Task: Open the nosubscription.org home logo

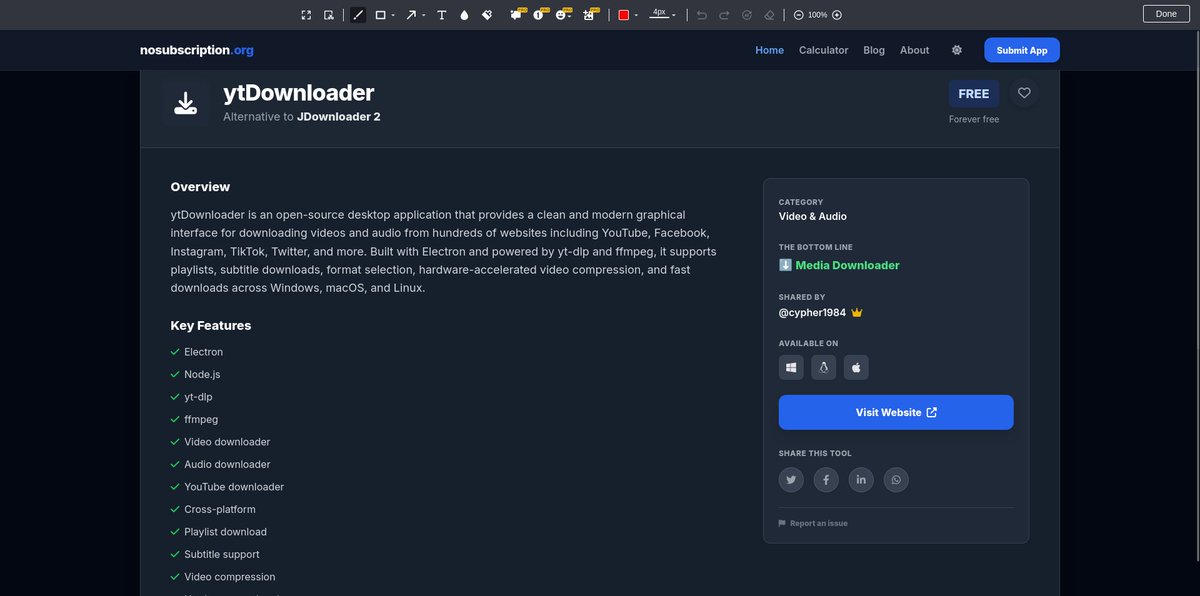Action: (x=197, y=50)
